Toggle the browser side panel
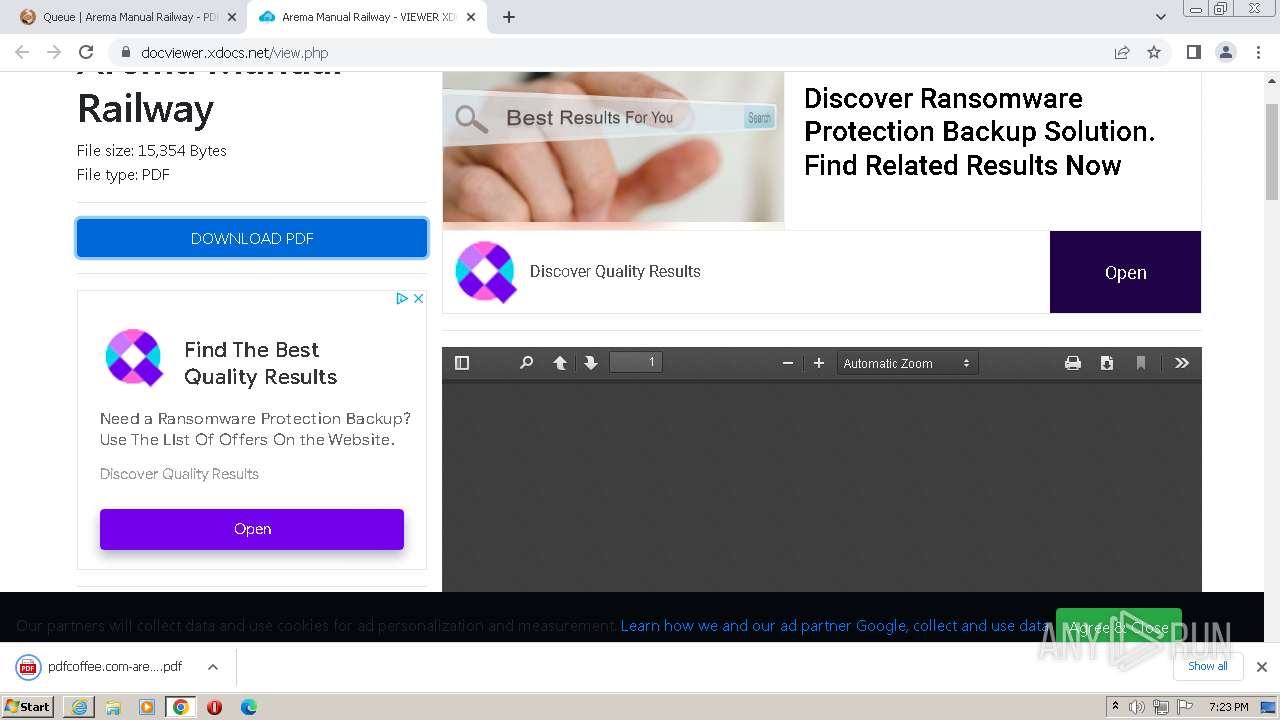The image size is (1280, 720). 1193,52
